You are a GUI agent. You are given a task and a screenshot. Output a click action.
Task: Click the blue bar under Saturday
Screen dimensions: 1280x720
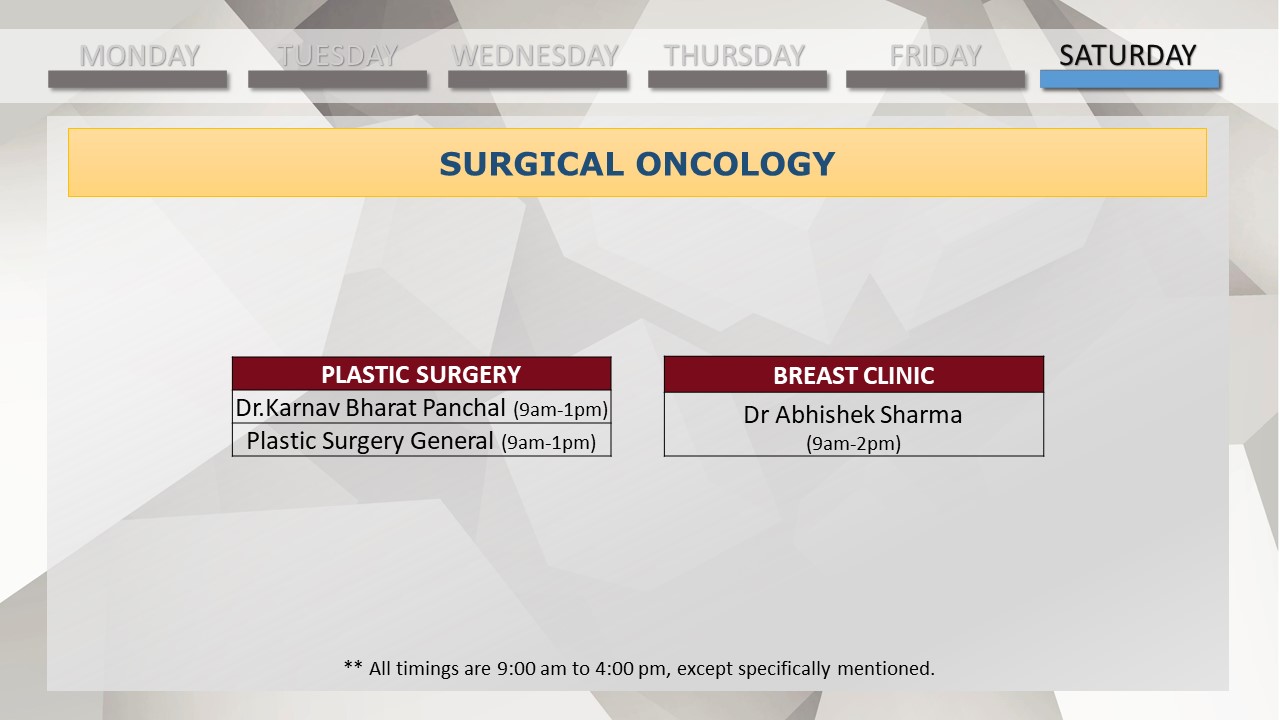click(1130, 79)
